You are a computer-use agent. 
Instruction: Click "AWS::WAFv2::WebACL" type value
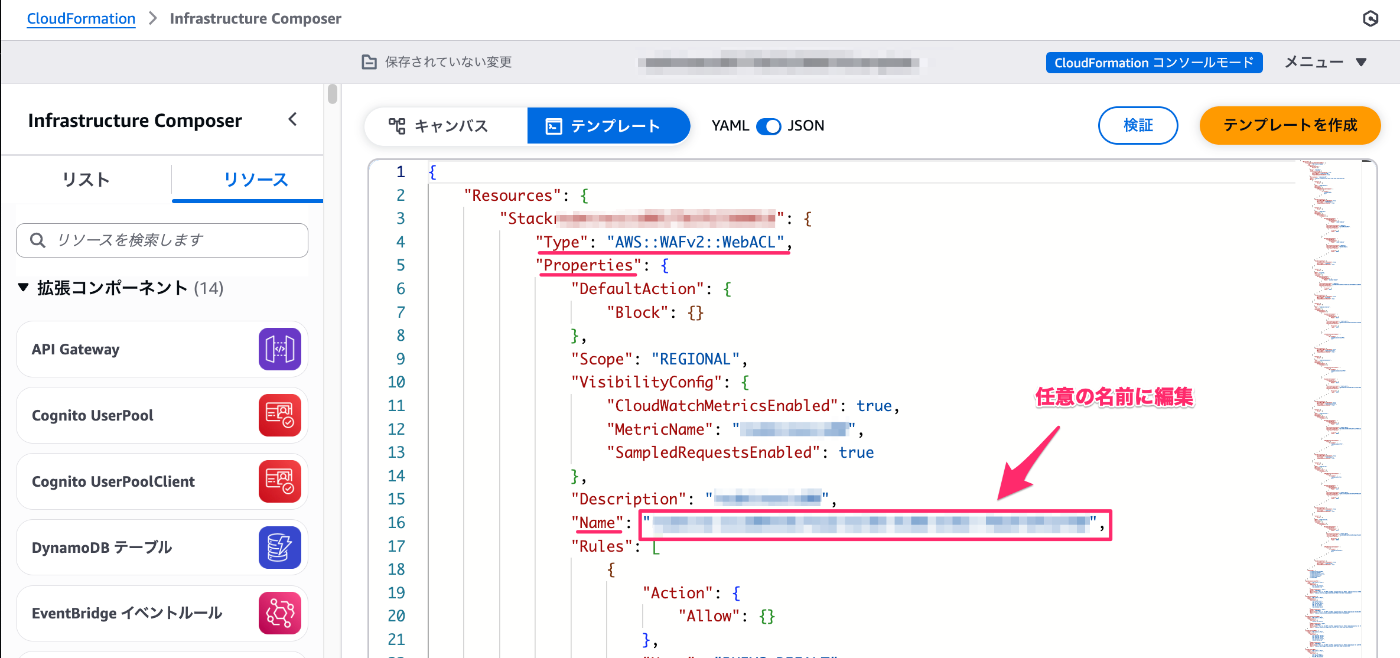pyautogui.click(x=696, y=242)
